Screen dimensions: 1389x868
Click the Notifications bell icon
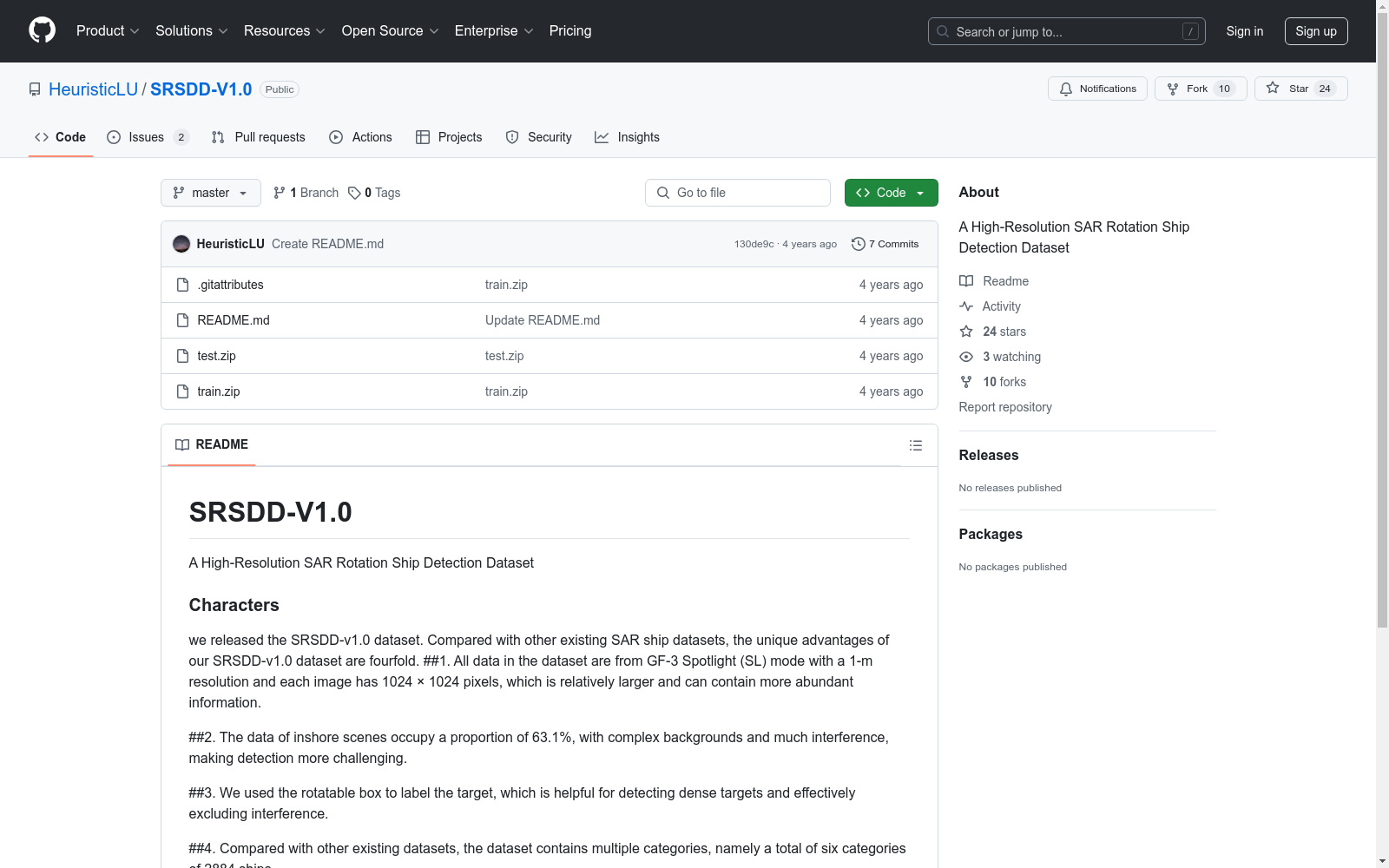pos(1066,89)
